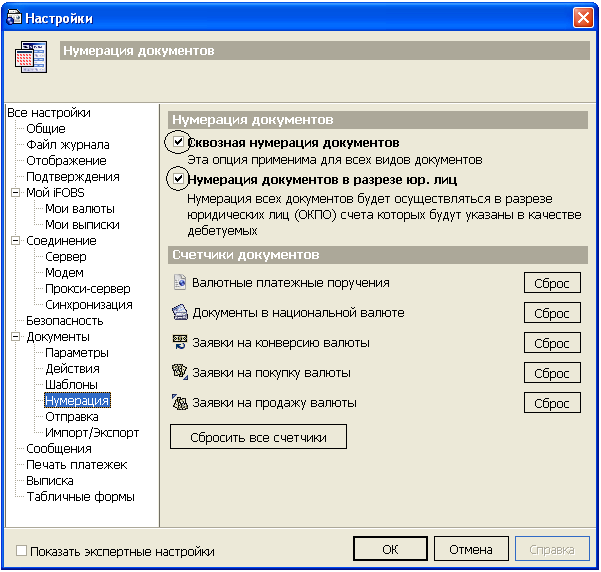Collapse the Мой iFOBS tree node
Viewport: 601px width, 572px height.
point(15,192)
